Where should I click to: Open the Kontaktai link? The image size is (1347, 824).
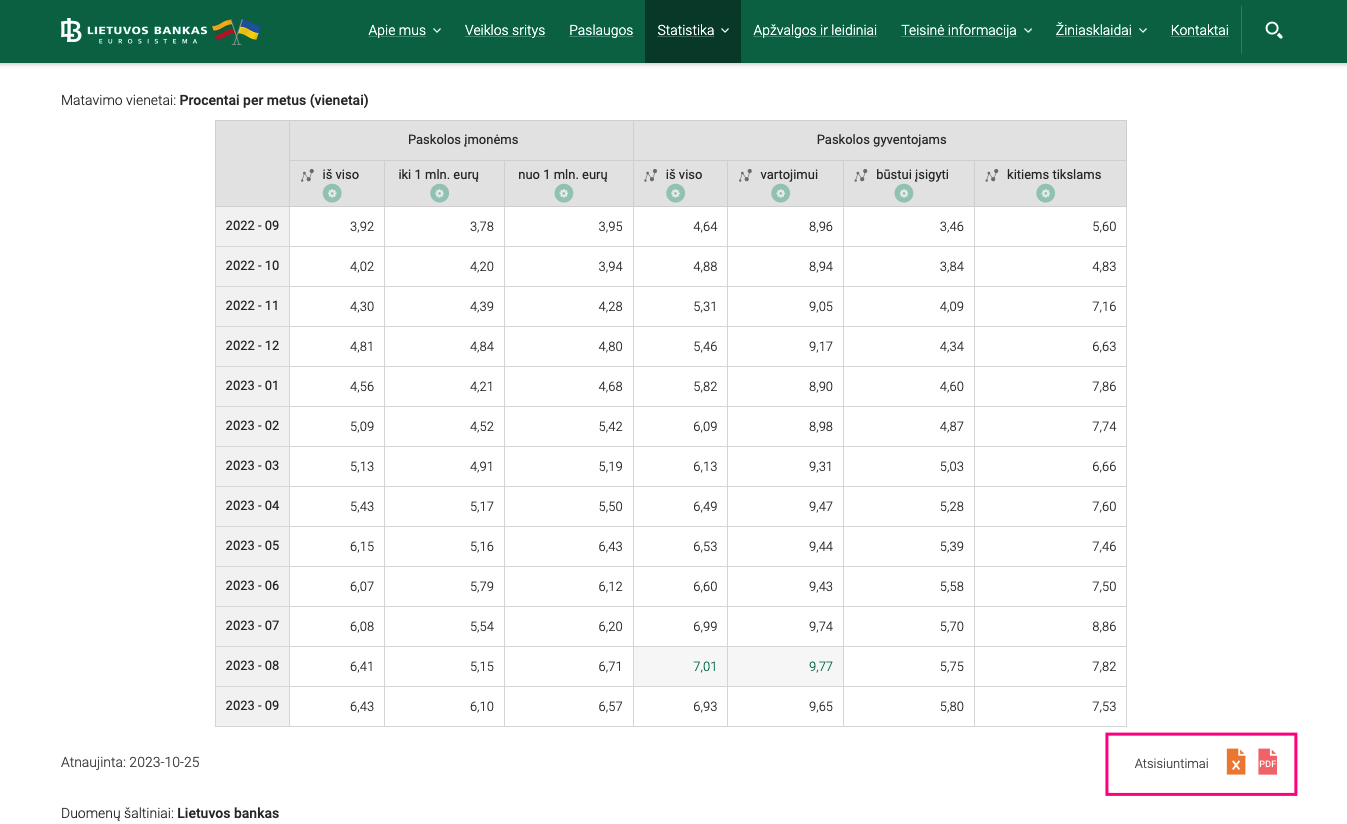point(1199,30)
